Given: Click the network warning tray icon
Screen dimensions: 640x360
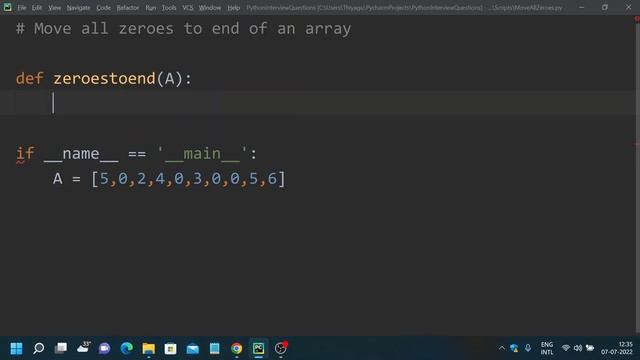Looking at the screenshot, I should coord(514,348).
